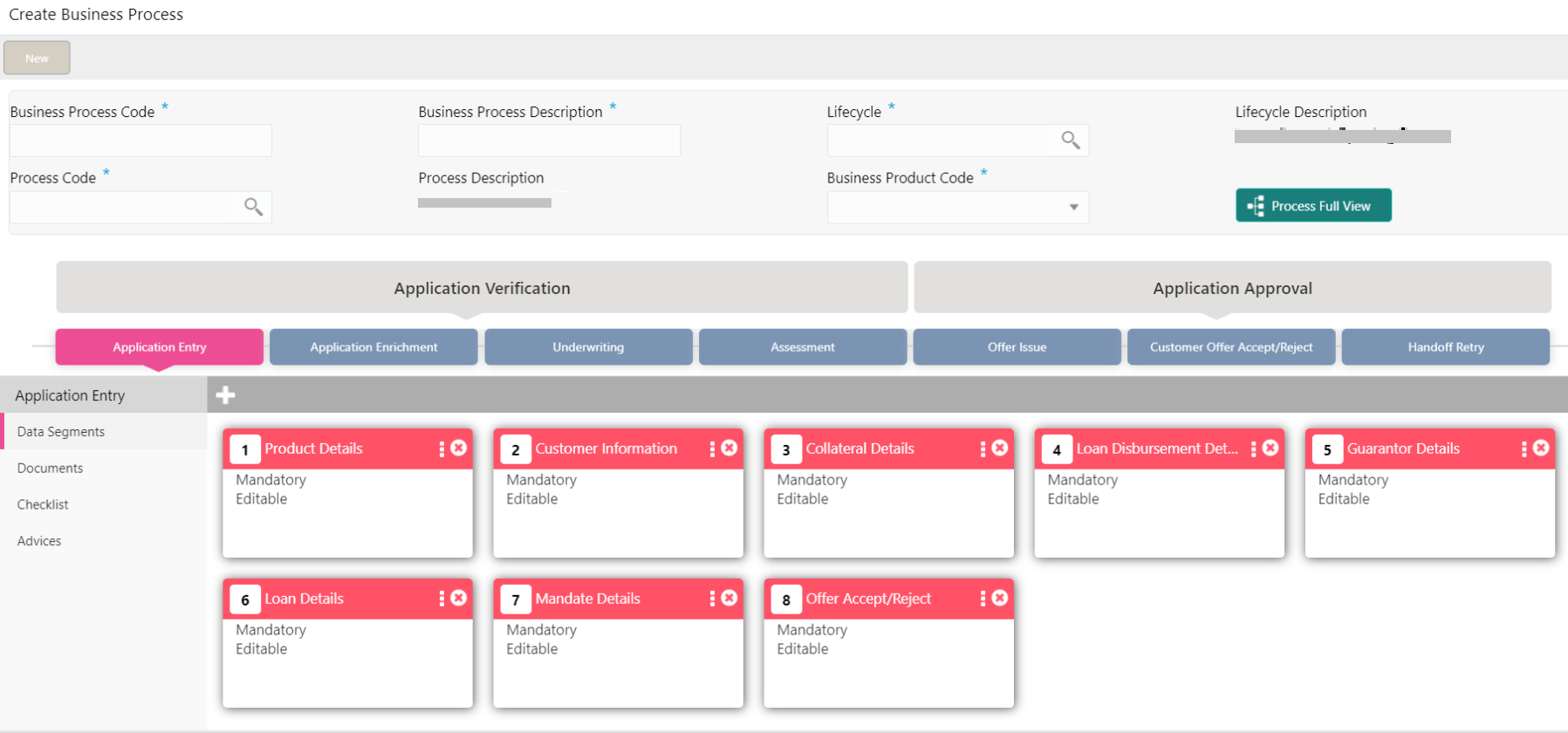Open options menu on Customer Information card
1568x733 pixels.
(712, 449)
